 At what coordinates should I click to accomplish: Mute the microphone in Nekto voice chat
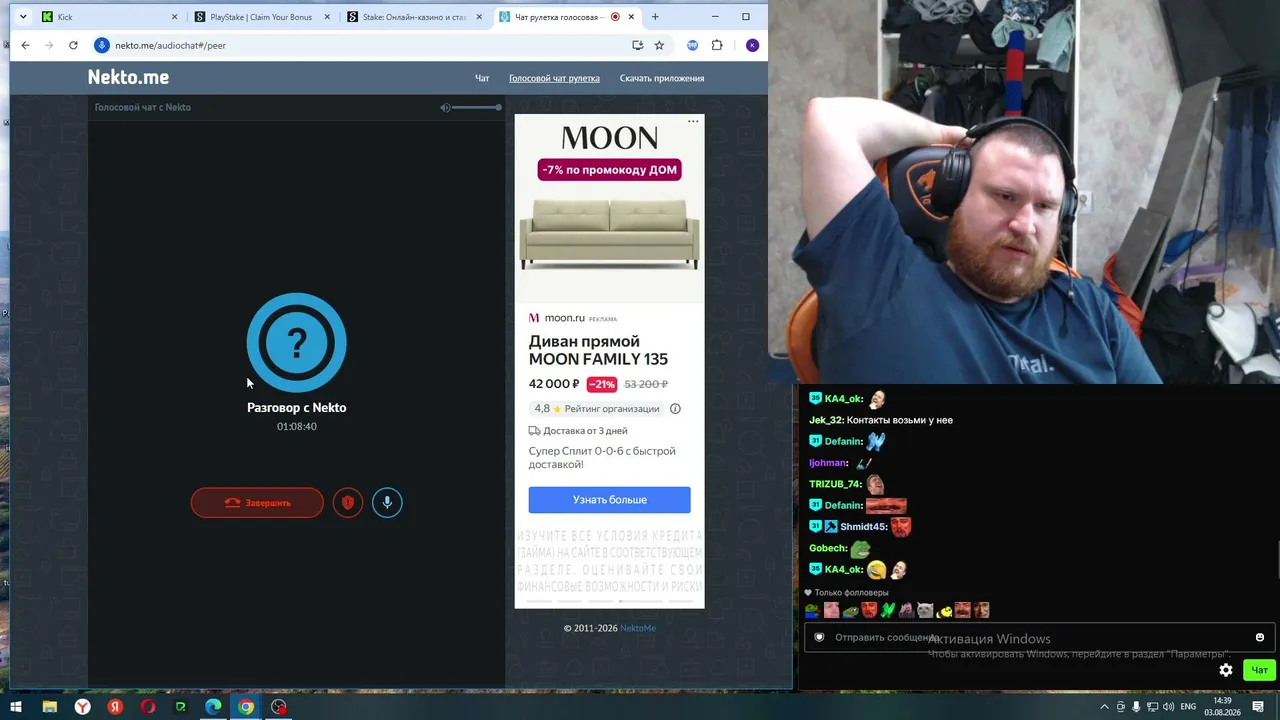(387, 502)
